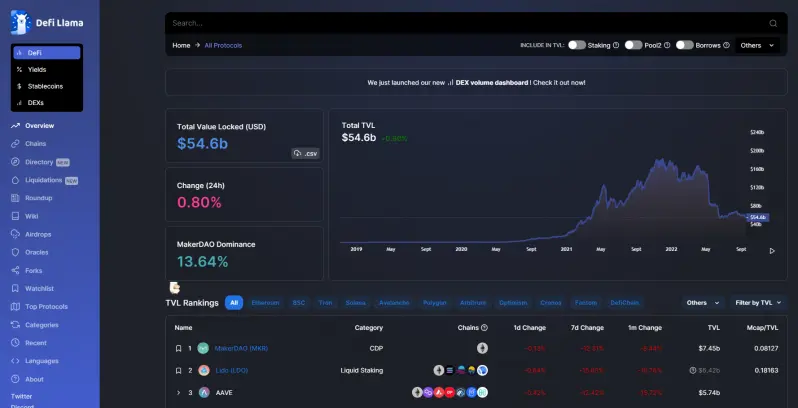
Task: Click the Oracles shield icon
Action: (15, 252)
